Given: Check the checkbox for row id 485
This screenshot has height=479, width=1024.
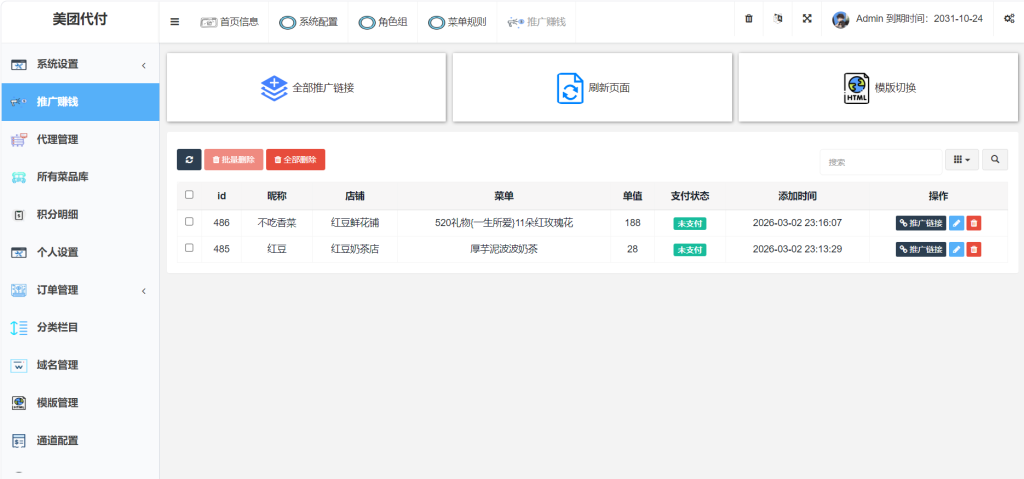Looking at the screenshot, I should pyautogui.click(x=189, y=248).
